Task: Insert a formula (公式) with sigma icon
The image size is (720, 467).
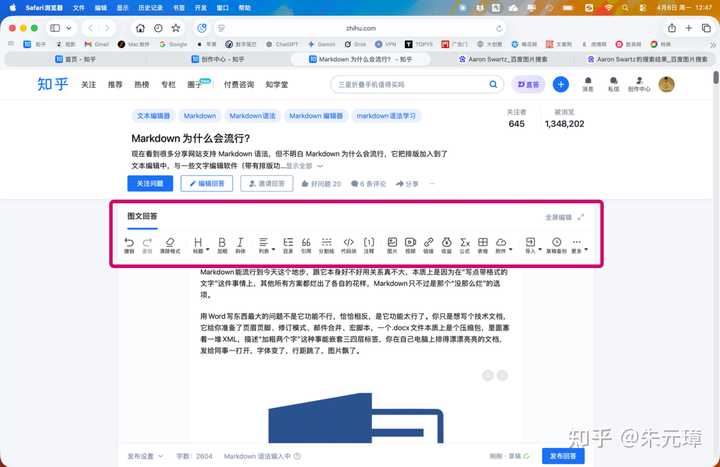Action: coord(465,244)
